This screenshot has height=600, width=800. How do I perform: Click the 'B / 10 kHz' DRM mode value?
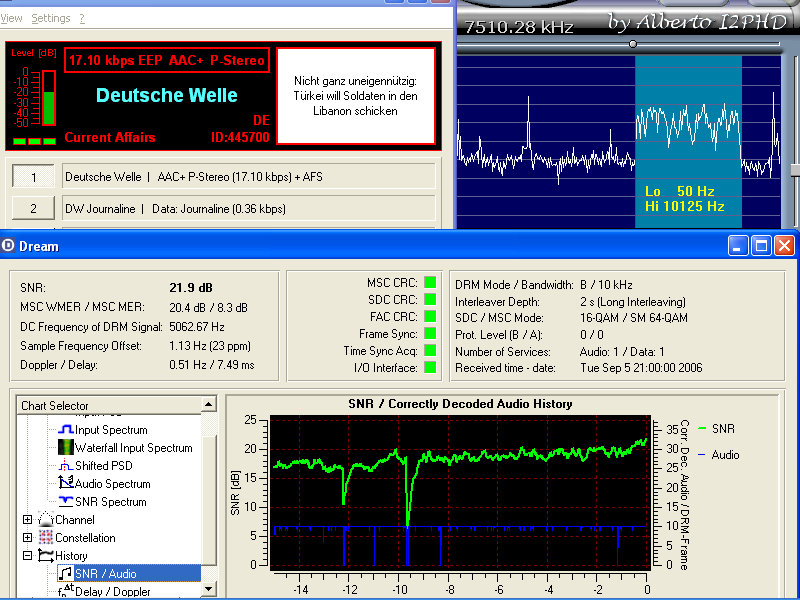(606, 285)
